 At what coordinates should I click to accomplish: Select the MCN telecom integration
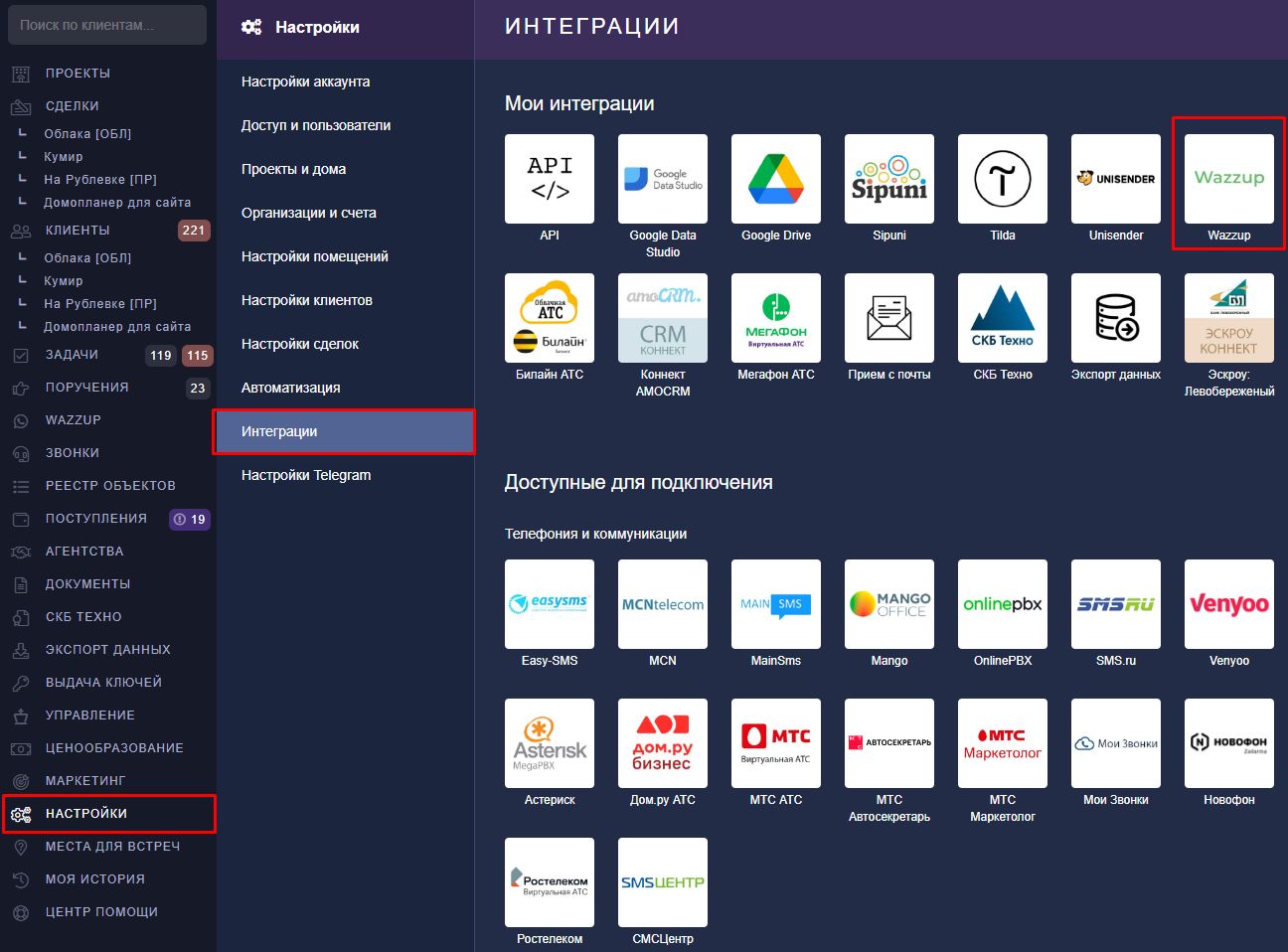663,604
